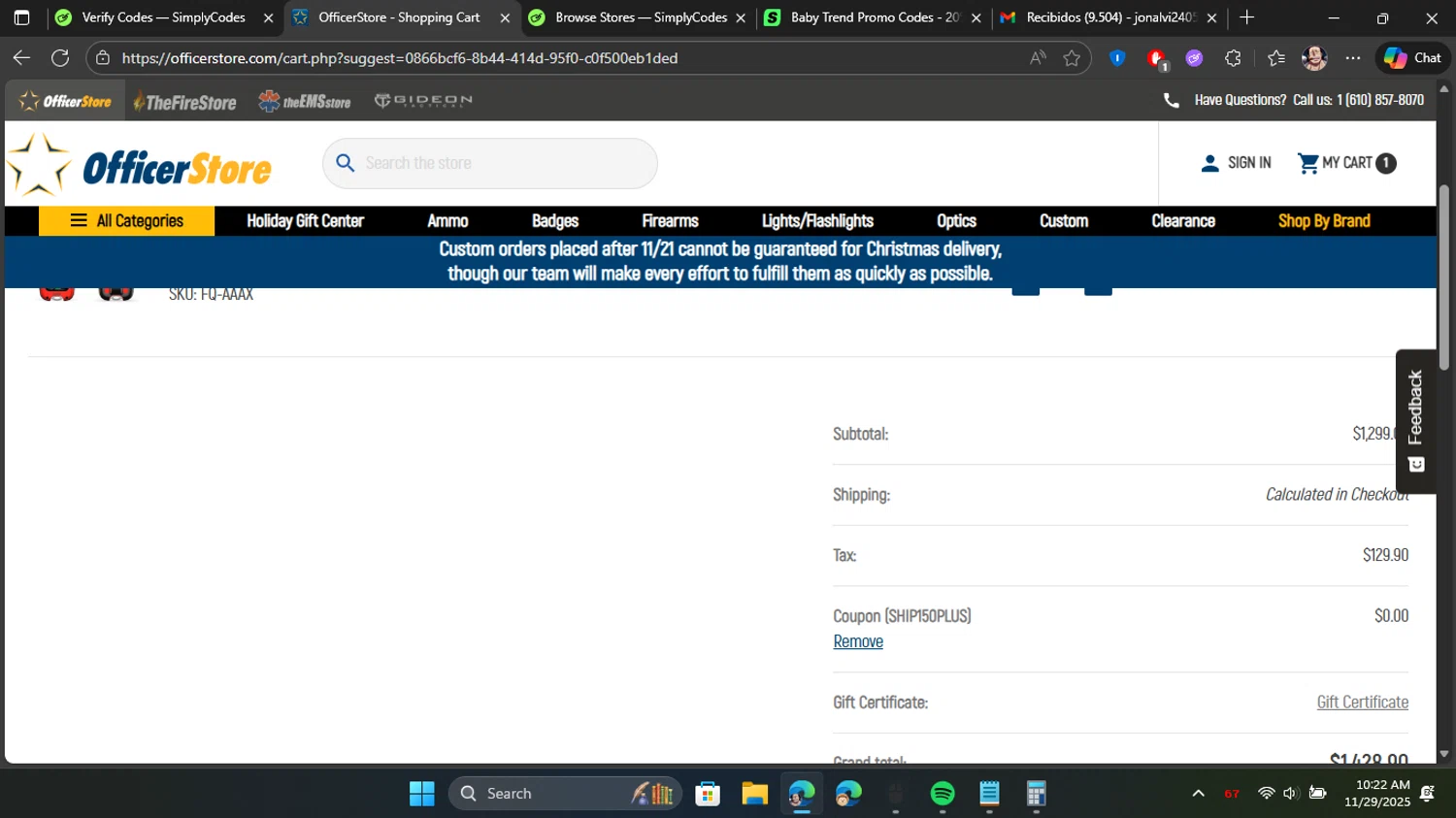
Task: Open All Categories hamburger menu
Action: coord(126,220)
